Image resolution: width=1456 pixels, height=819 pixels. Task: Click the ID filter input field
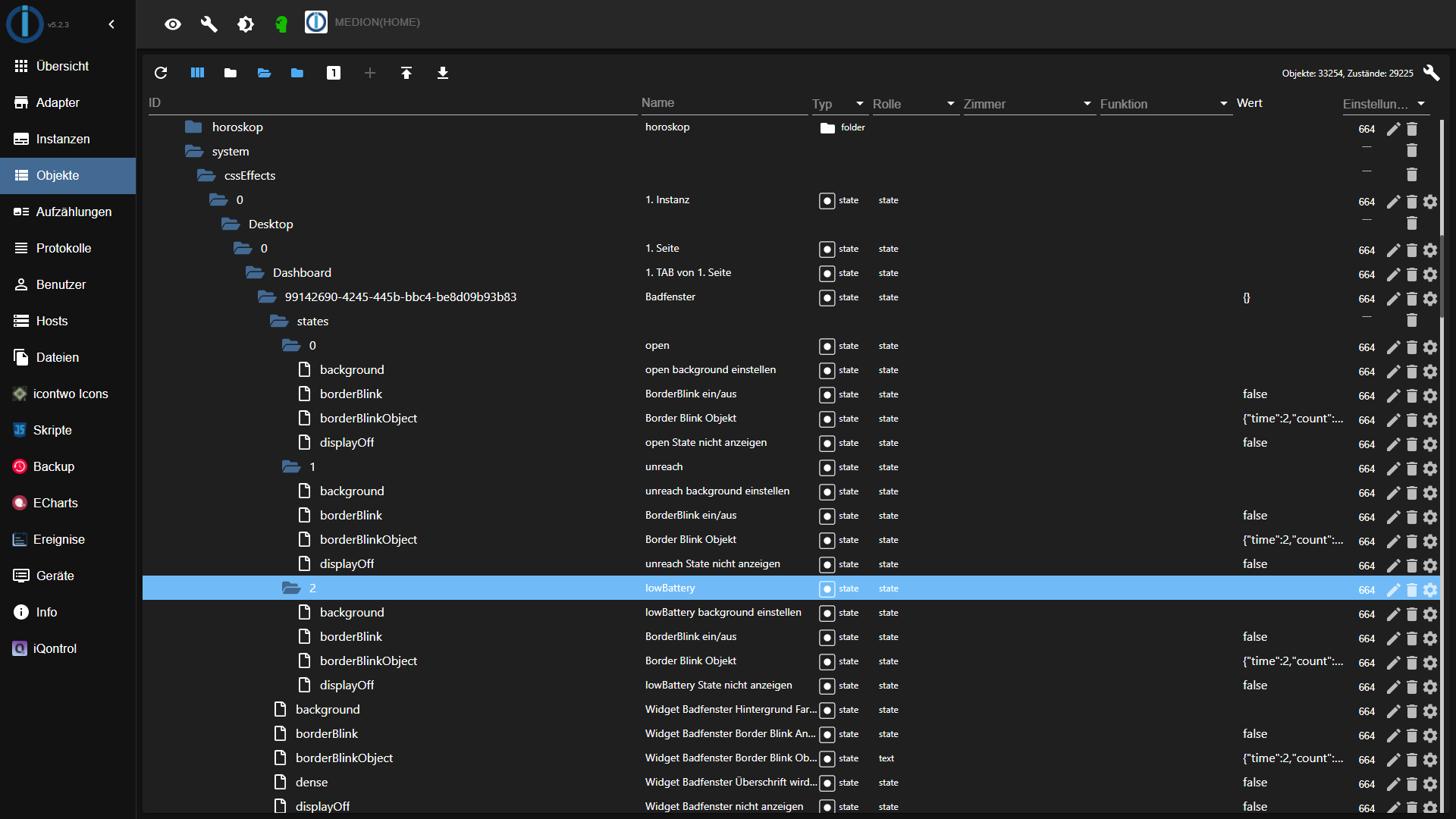point(392,103)
